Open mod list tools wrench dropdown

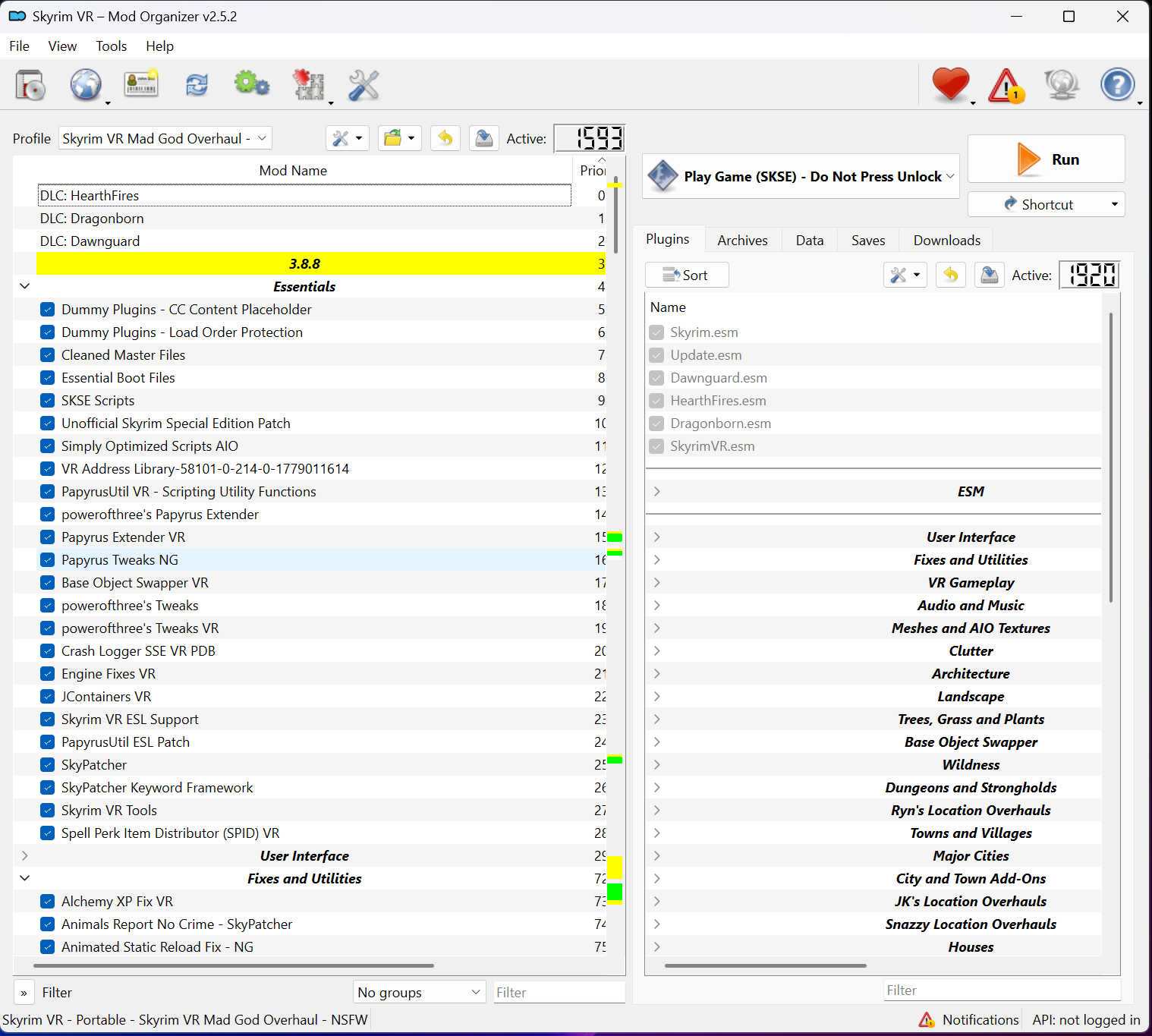pyautogui.click(x=348, y=139)
